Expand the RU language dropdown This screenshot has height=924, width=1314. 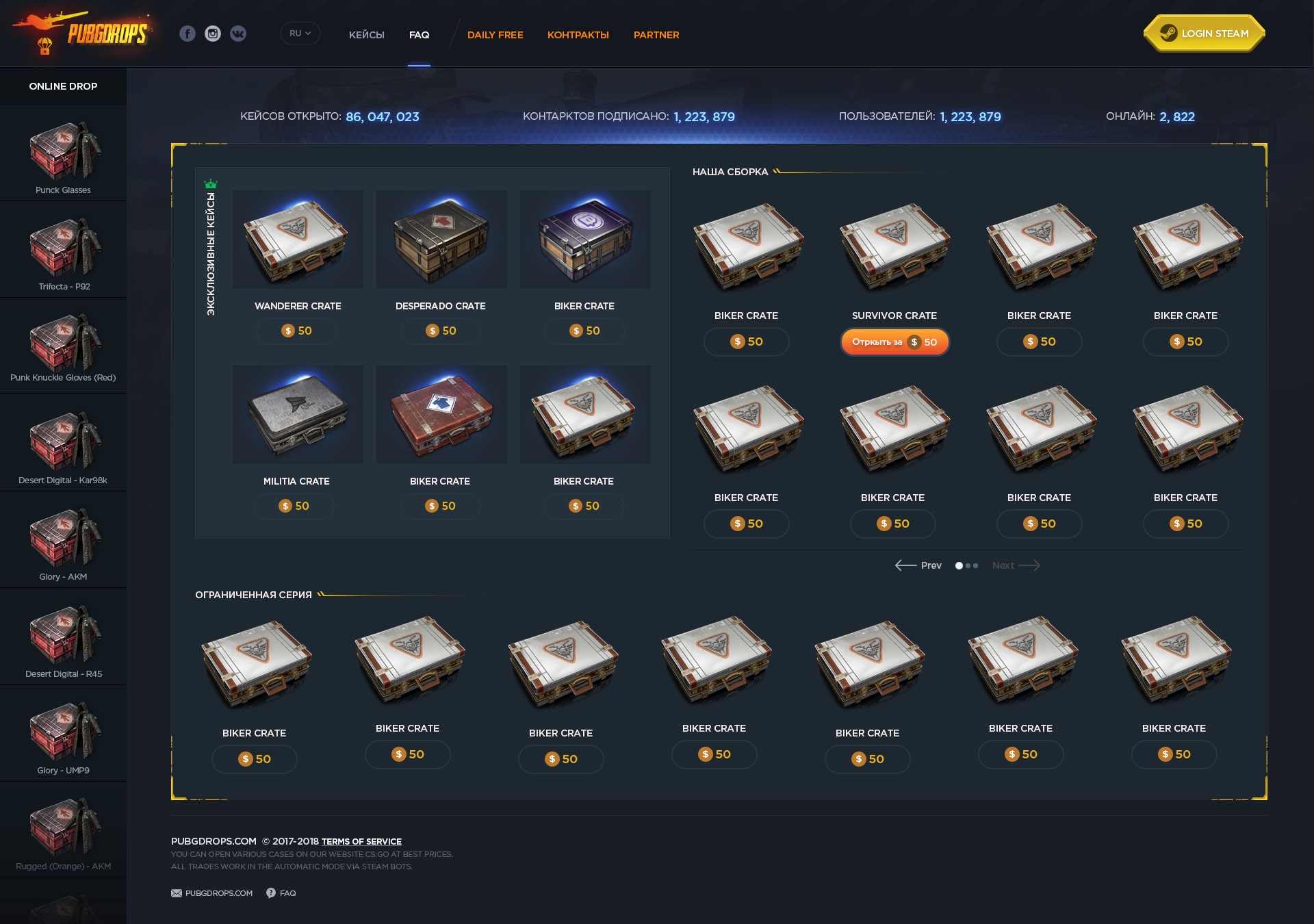pos(300,34)
